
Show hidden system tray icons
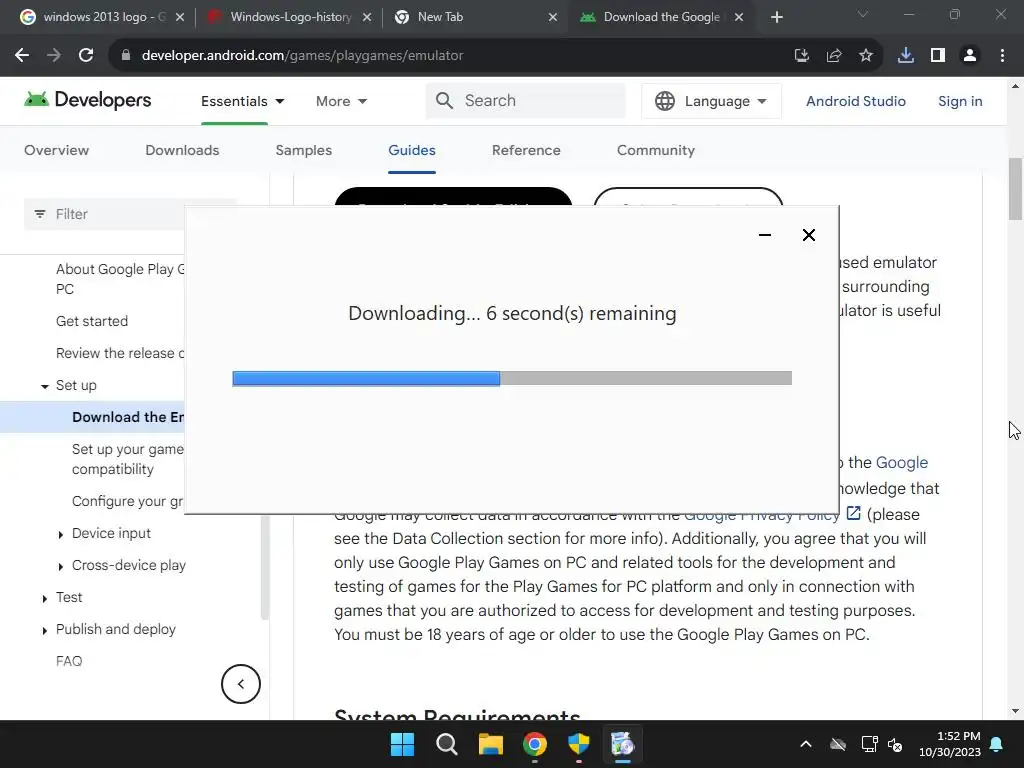[x=806, y=744]
